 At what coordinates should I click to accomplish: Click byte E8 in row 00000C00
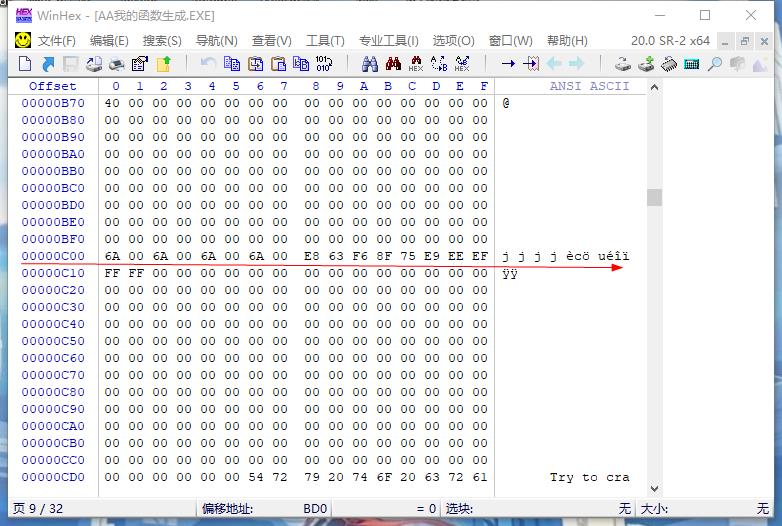click(312, 256)
